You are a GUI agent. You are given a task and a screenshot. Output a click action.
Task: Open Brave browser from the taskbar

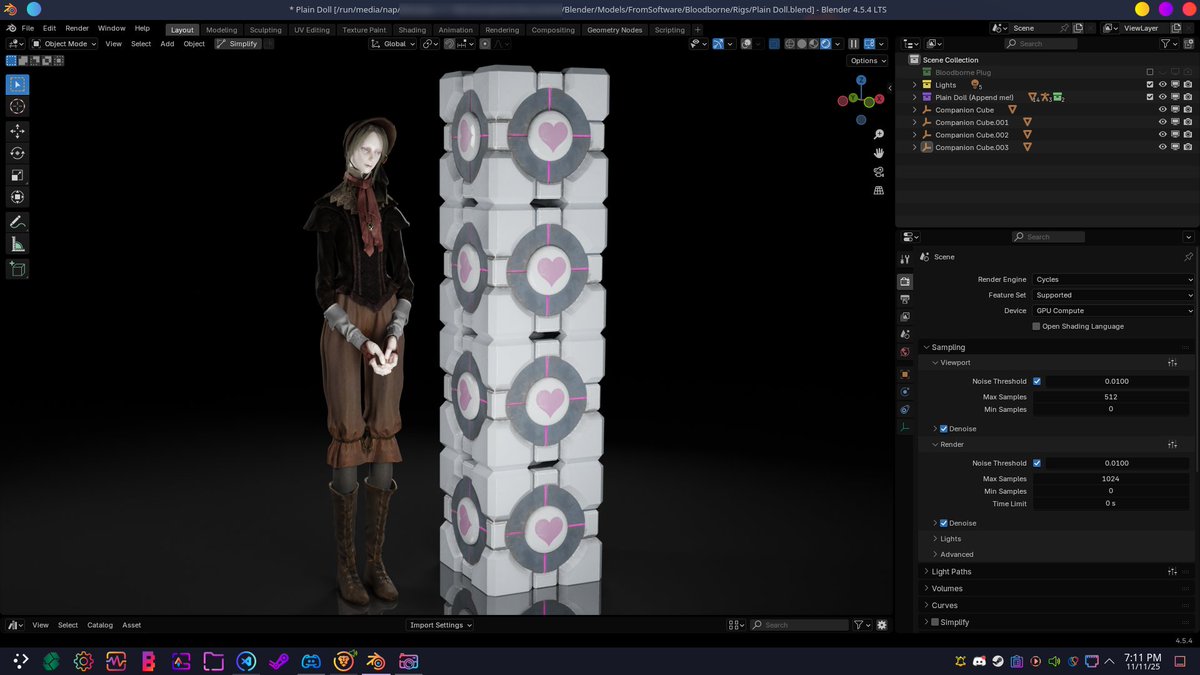point(343,661)
